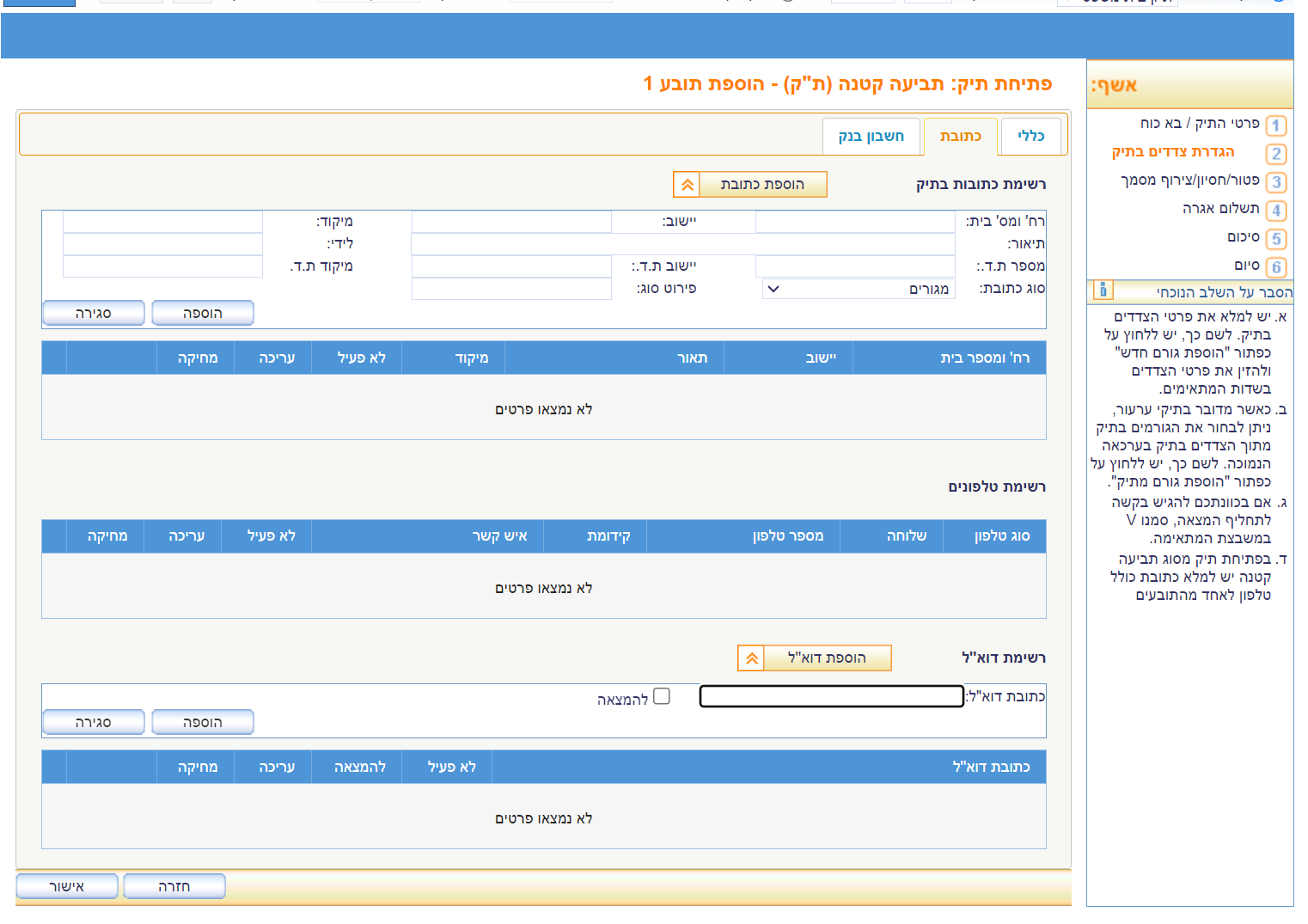The image size is (1308, 924).
Task: Click the אישור button at the bottom
Action: pos(66,886)
